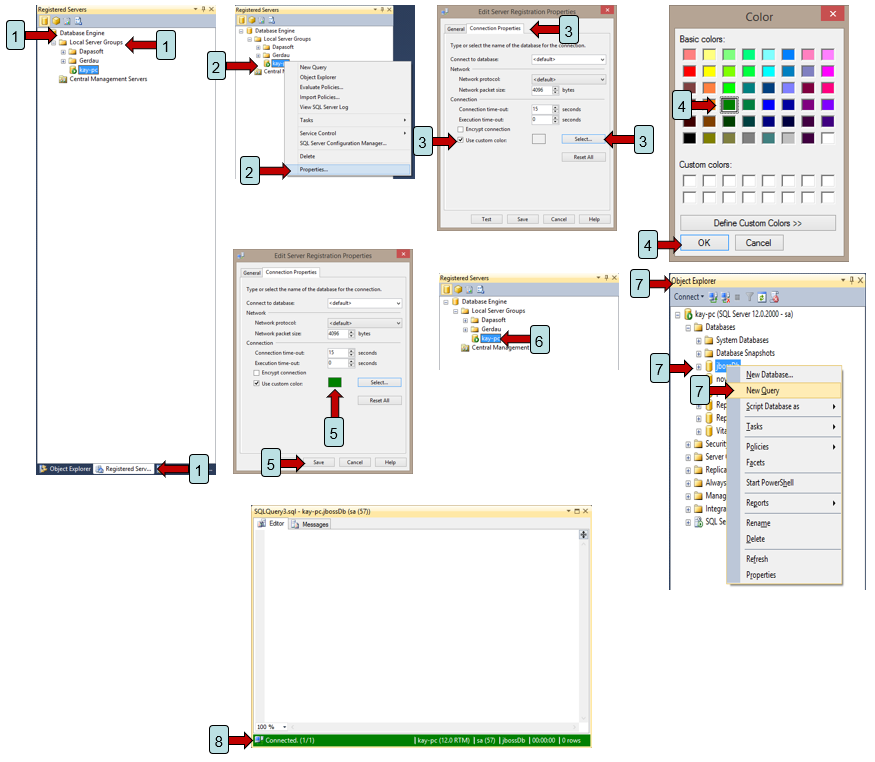Enable Encrypt connection in dialog with green swatch
Viewport: 875px width, 762px height.
(x=257, y=373)
